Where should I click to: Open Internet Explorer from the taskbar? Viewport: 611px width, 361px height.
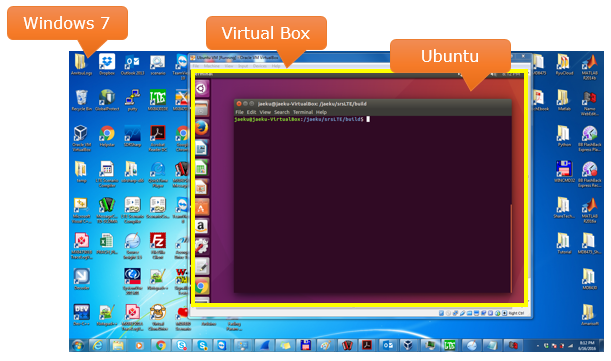(98, 345)
